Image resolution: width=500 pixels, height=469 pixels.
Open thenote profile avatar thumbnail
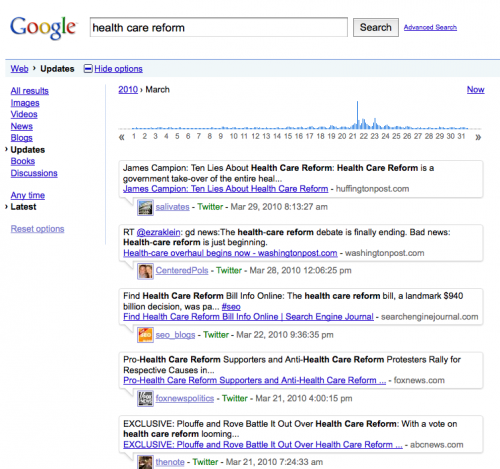point(145,462)
